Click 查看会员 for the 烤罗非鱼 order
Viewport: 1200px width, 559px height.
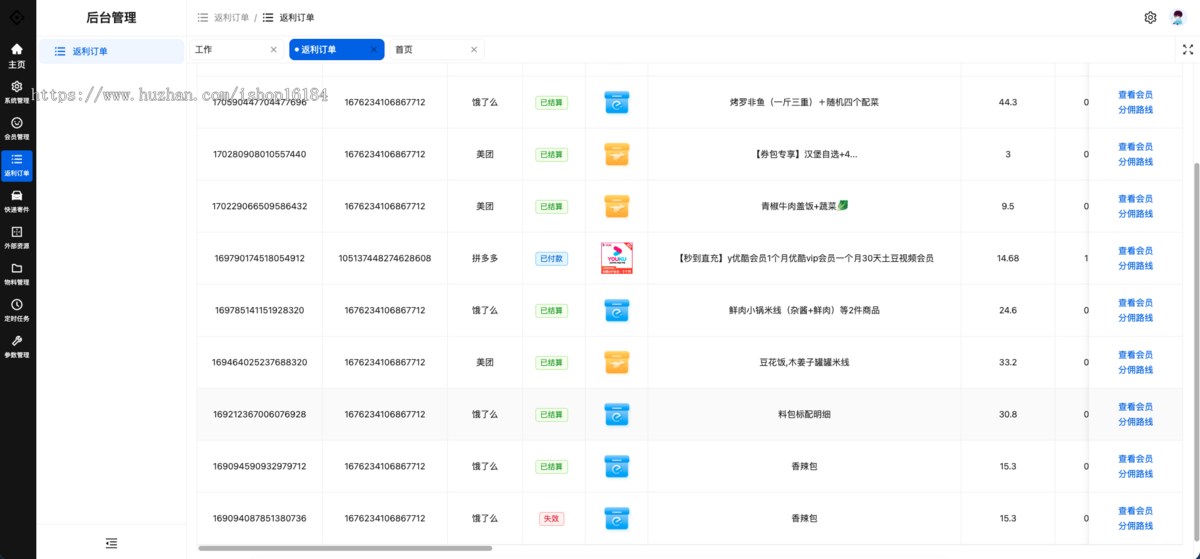1135,95
